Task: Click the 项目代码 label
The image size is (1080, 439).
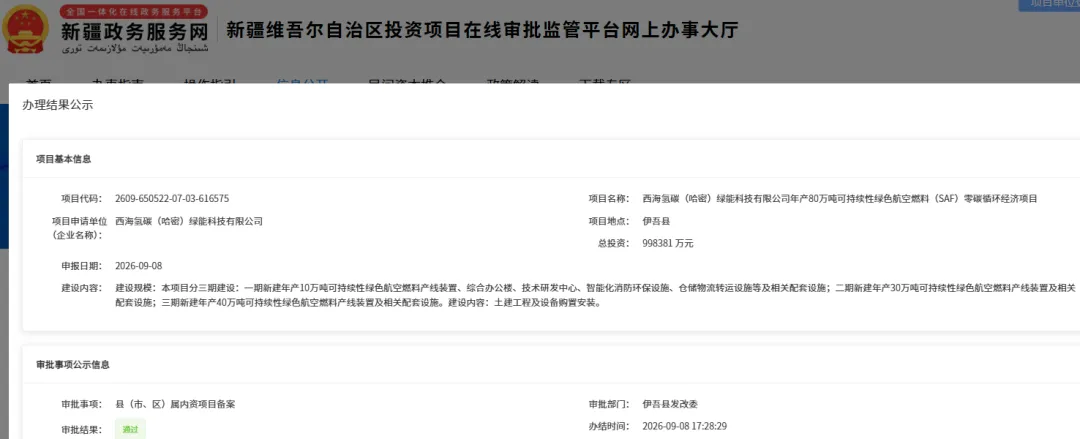Action: click(81, 198)
